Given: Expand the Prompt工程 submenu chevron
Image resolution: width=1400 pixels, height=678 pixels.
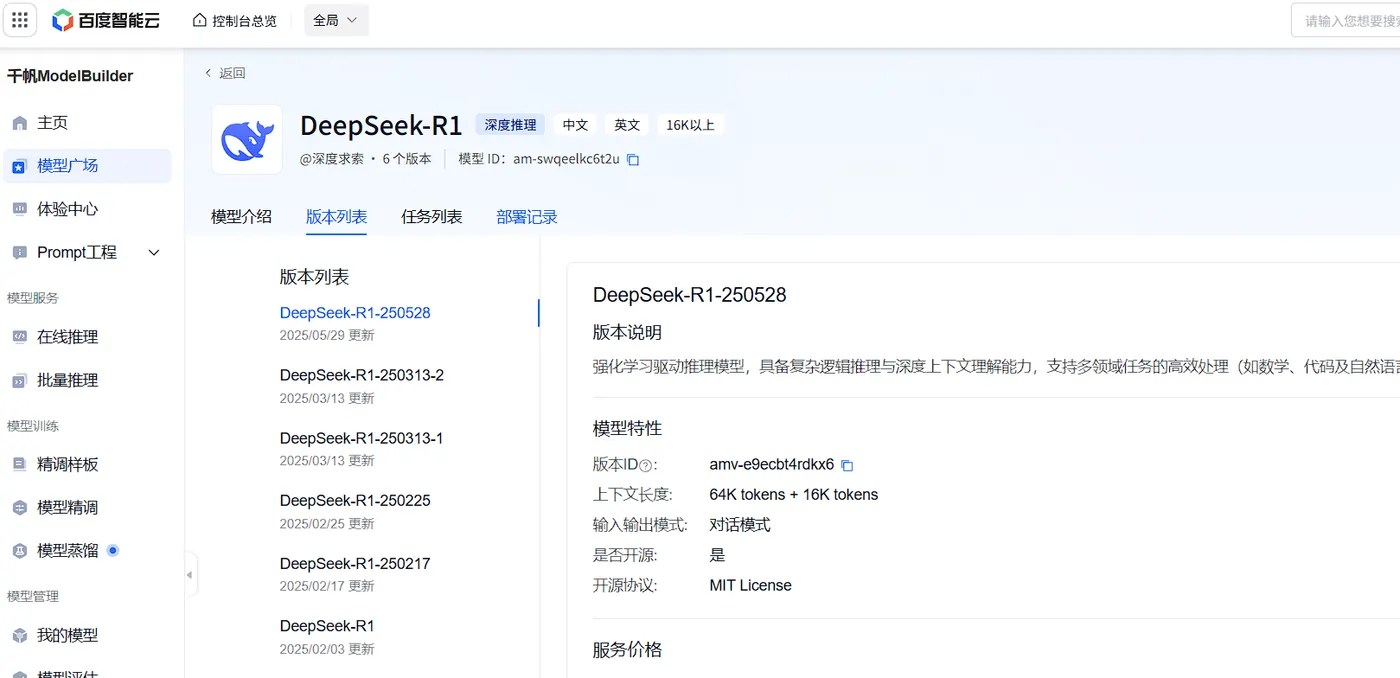Looking at the screenshot, I should tap(154, 253).
